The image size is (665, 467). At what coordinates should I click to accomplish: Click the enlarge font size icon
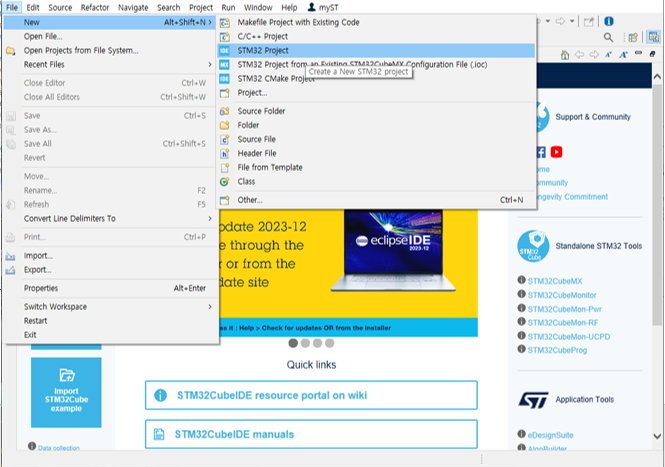pyautogui.click(x=623, y=54)
